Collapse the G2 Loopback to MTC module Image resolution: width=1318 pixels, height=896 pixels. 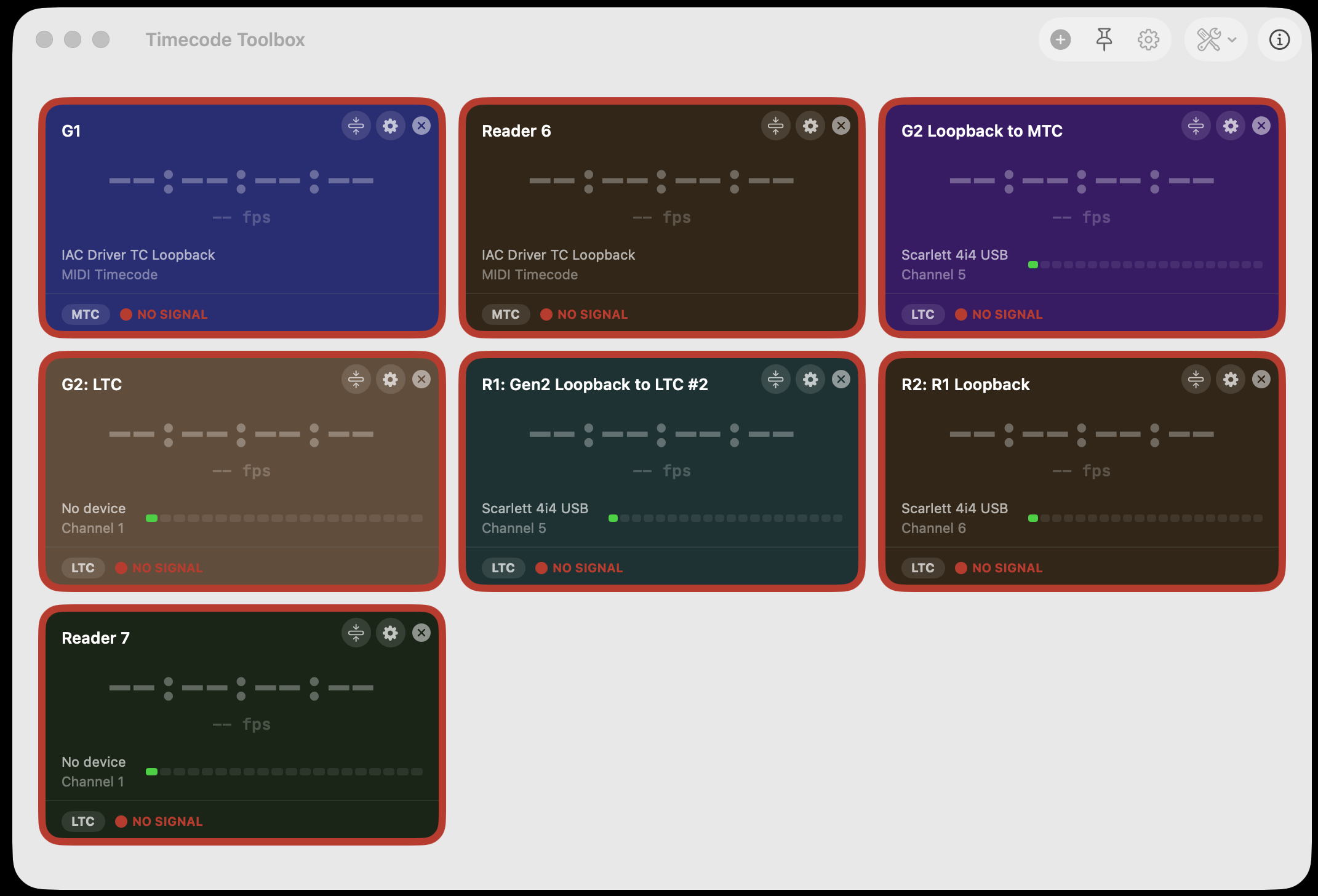pyautogui.click(x=1196, y=126)
